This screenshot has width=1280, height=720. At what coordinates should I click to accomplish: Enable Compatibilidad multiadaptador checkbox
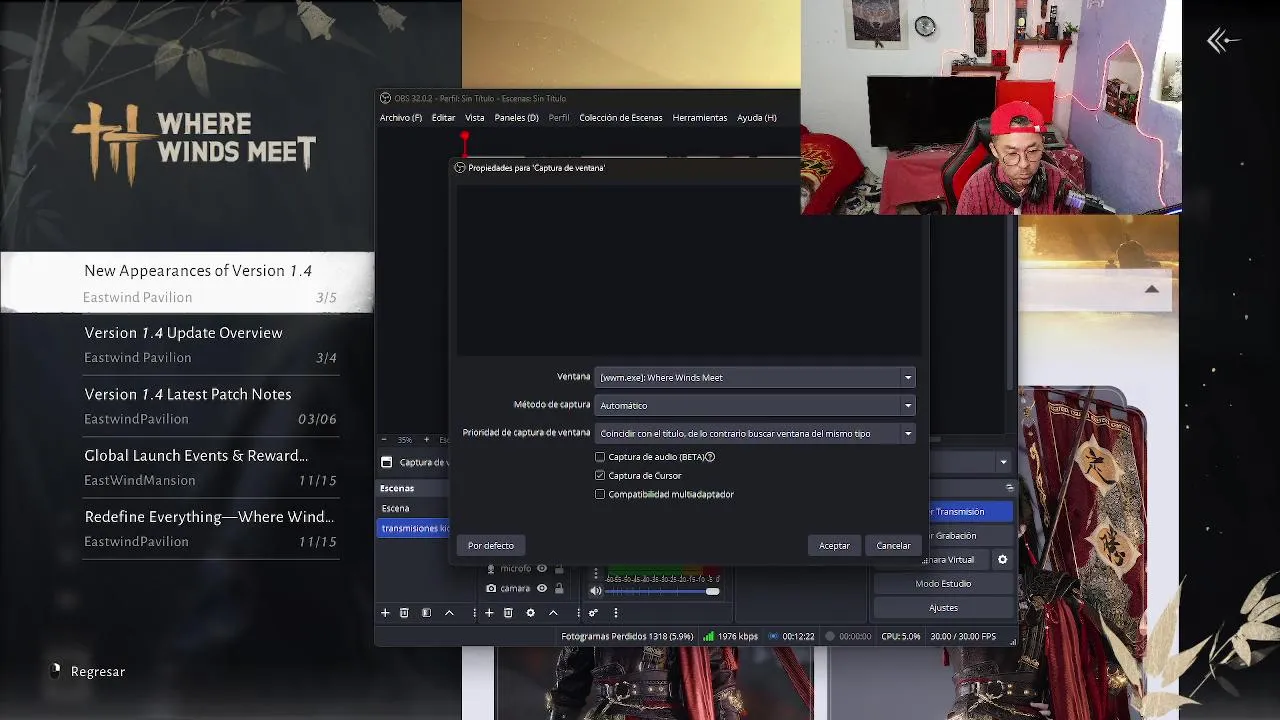600,494
